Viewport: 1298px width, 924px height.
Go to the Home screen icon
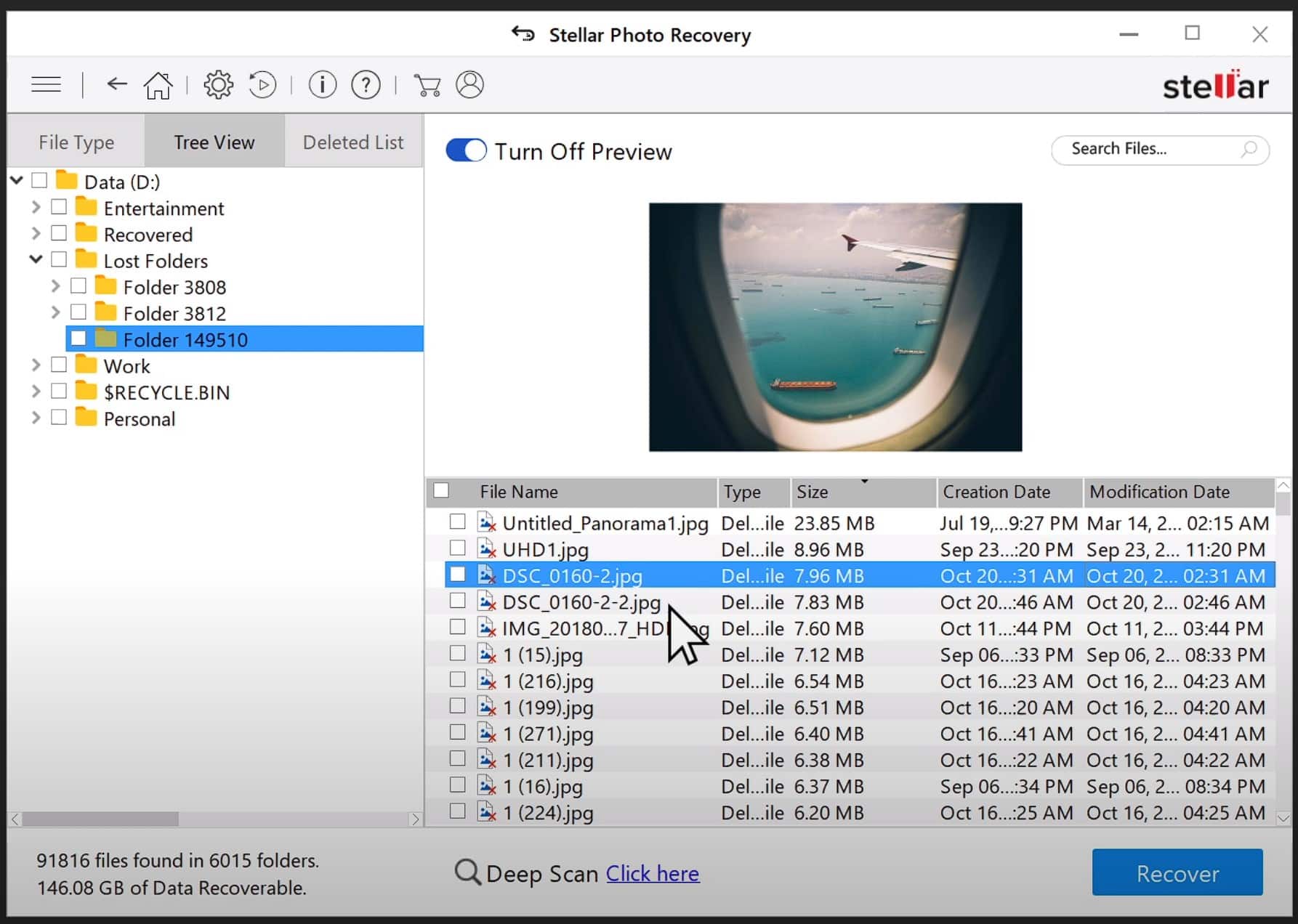[x=158, y=85]
